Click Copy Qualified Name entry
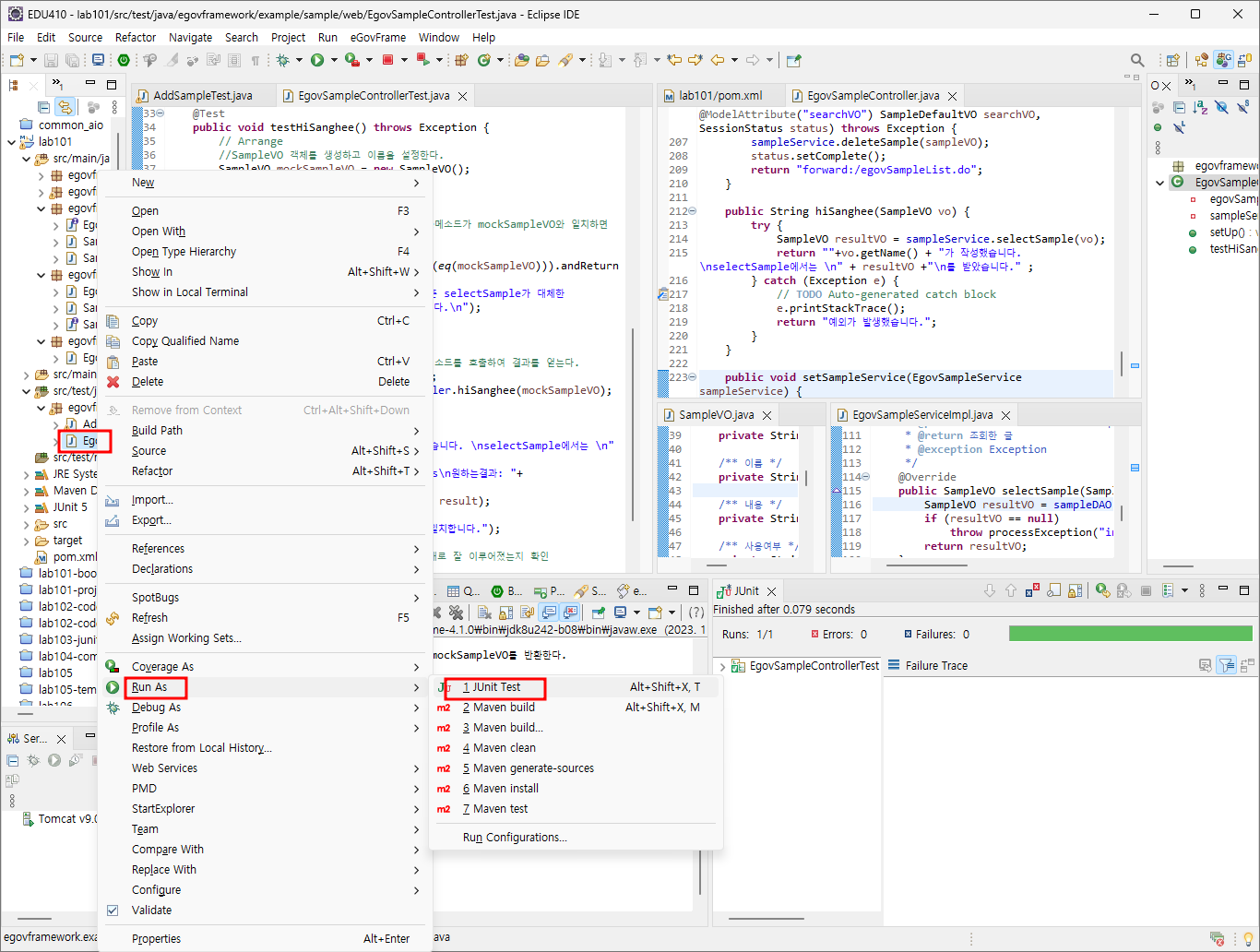Image resolution: width=1260 pixels, height=952 pixels. (185, 341)
